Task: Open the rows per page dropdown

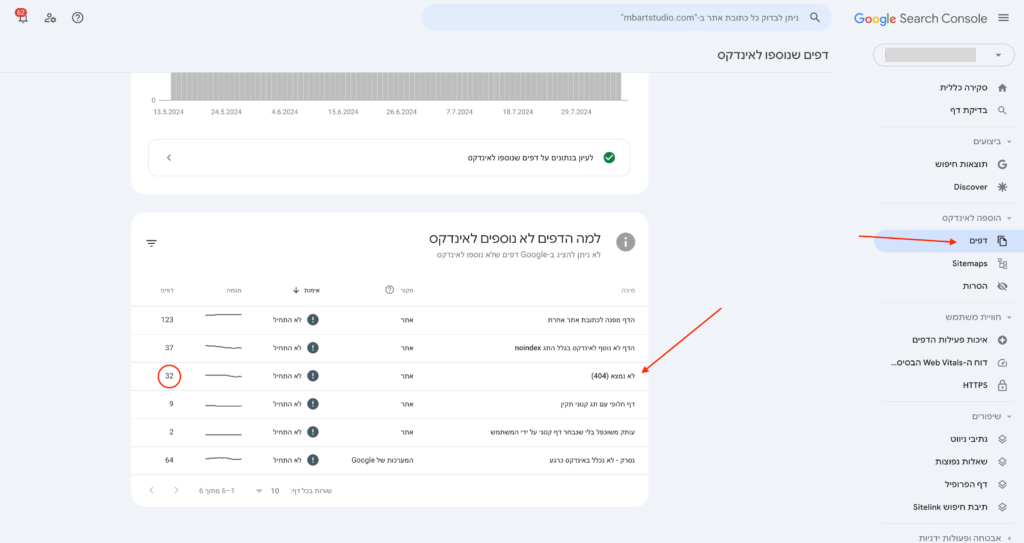Action: [266, 491]
